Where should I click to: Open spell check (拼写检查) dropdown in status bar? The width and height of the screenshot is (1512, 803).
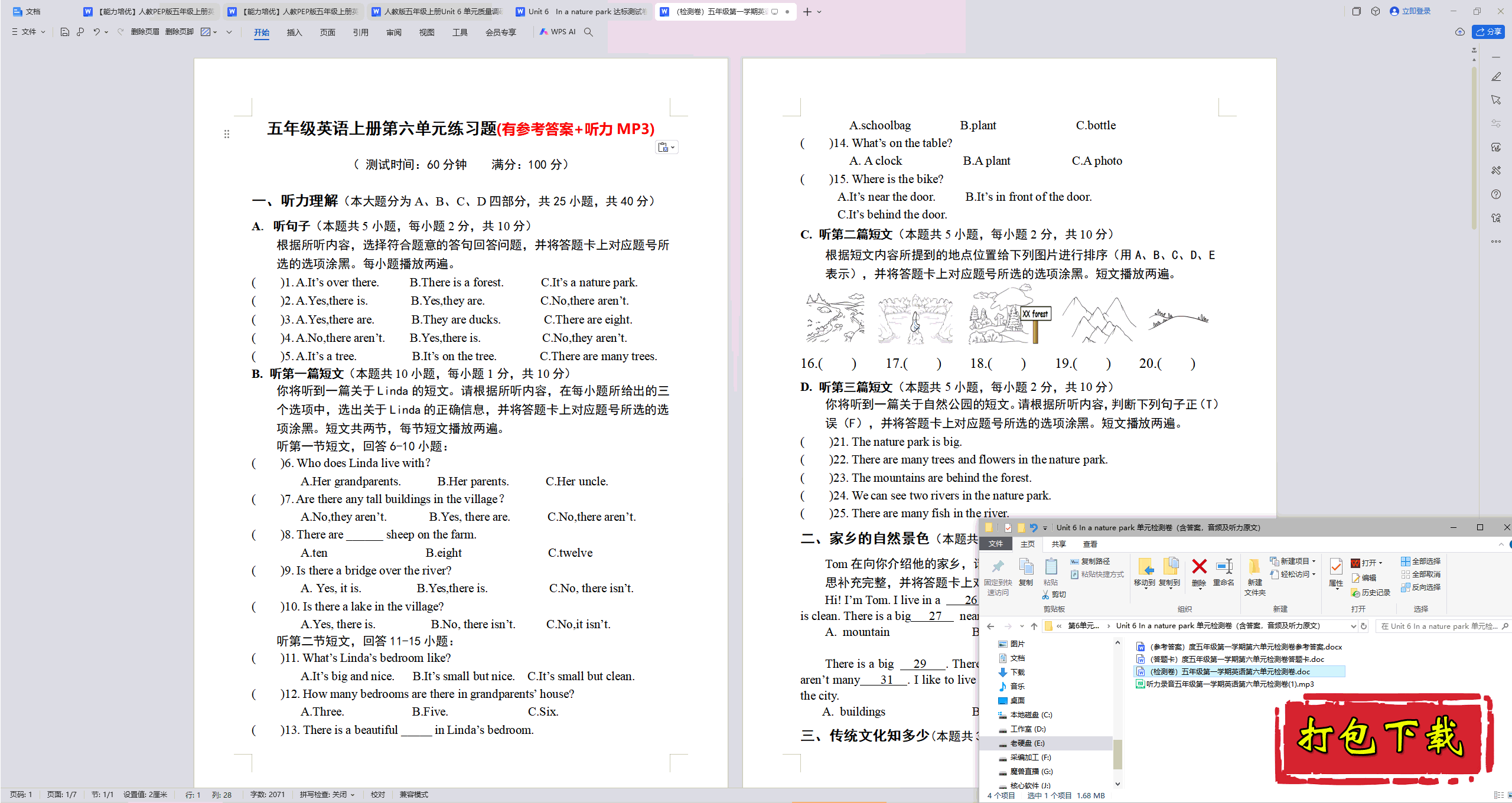(x=328, y=795)
